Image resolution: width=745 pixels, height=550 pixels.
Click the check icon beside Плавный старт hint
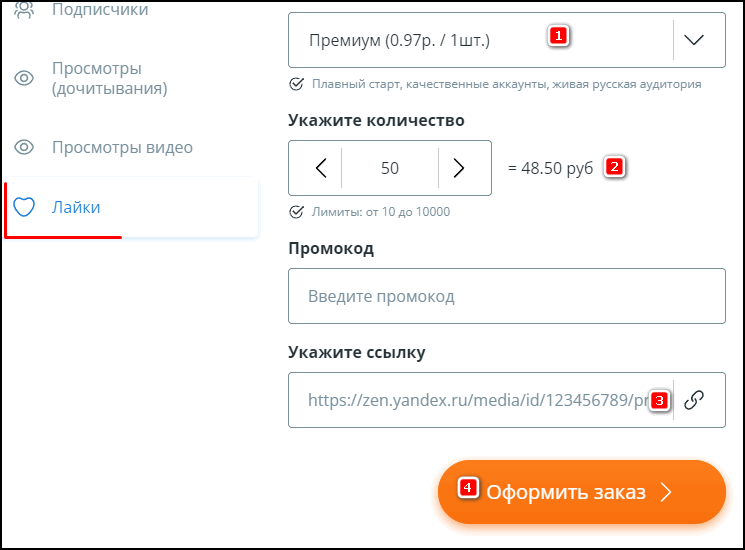pos(295,84)
